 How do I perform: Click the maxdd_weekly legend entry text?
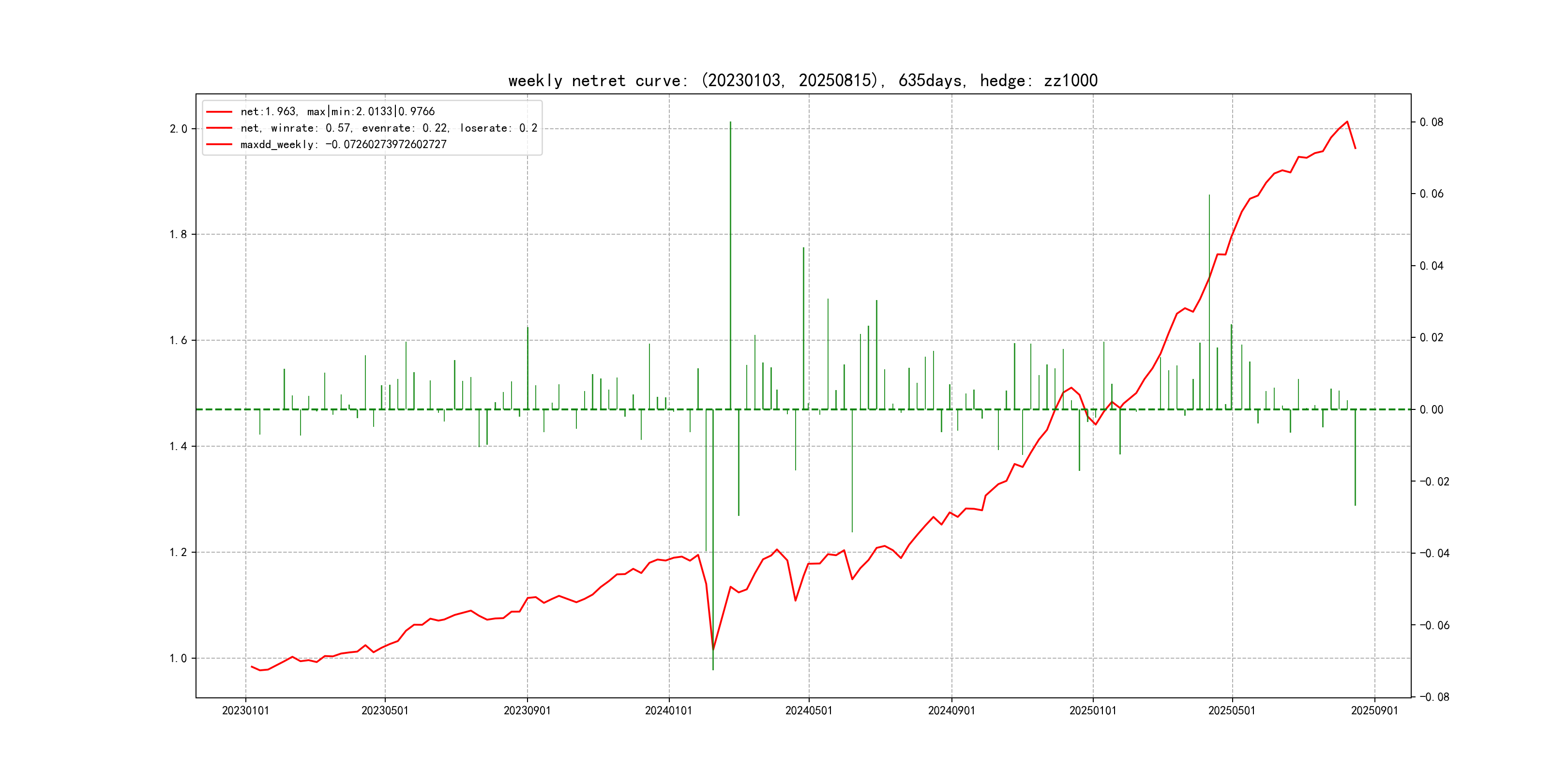[x=343, y=144]
